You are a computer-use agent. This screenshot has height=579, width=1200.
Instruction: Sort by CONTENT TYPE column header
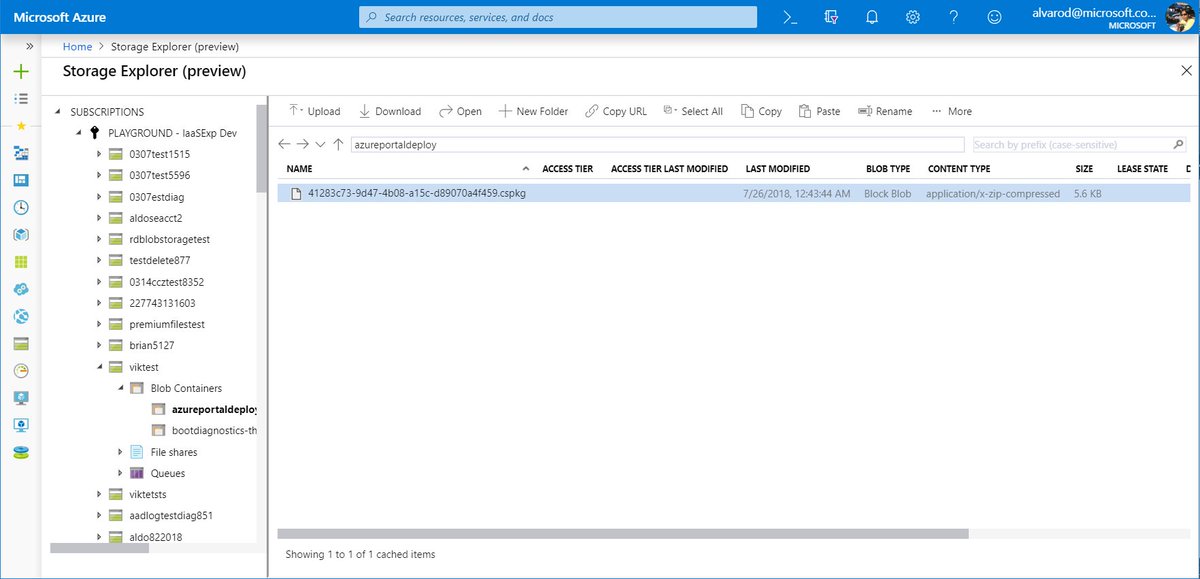pos(959,169)
